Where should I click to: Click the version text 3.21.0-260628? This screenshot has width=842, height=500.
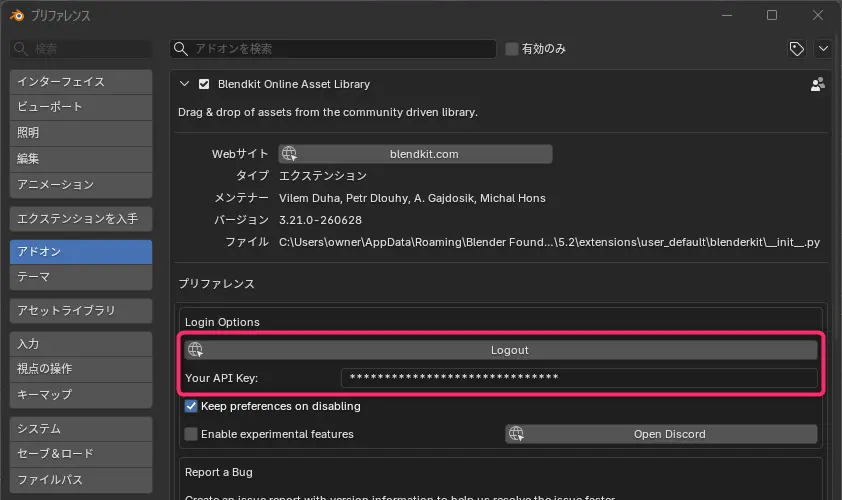click(320, 220)
